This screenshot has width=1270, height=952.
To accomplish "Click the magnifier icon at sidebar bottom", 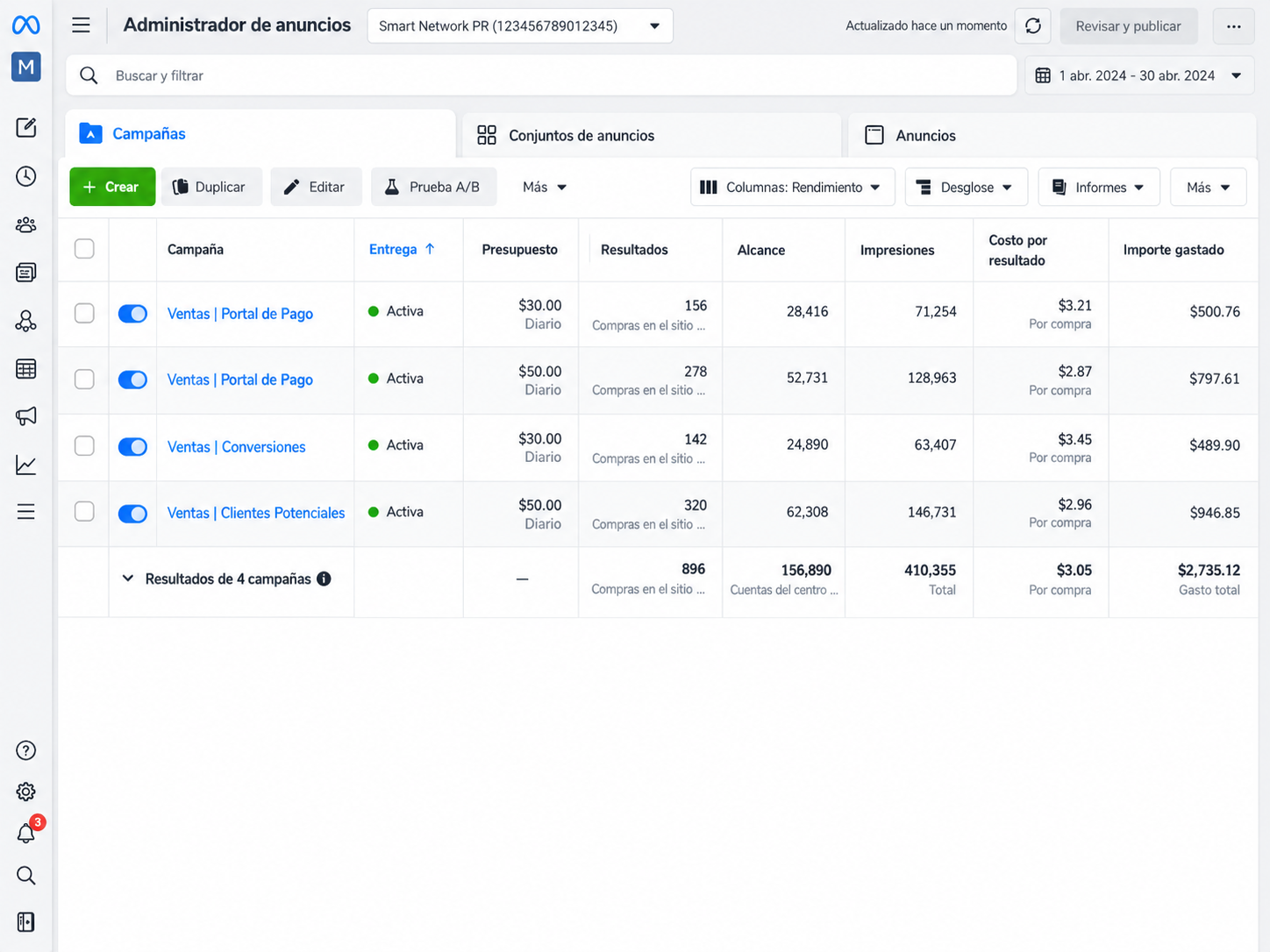I will pyautogui.click(x=26, y=876).
